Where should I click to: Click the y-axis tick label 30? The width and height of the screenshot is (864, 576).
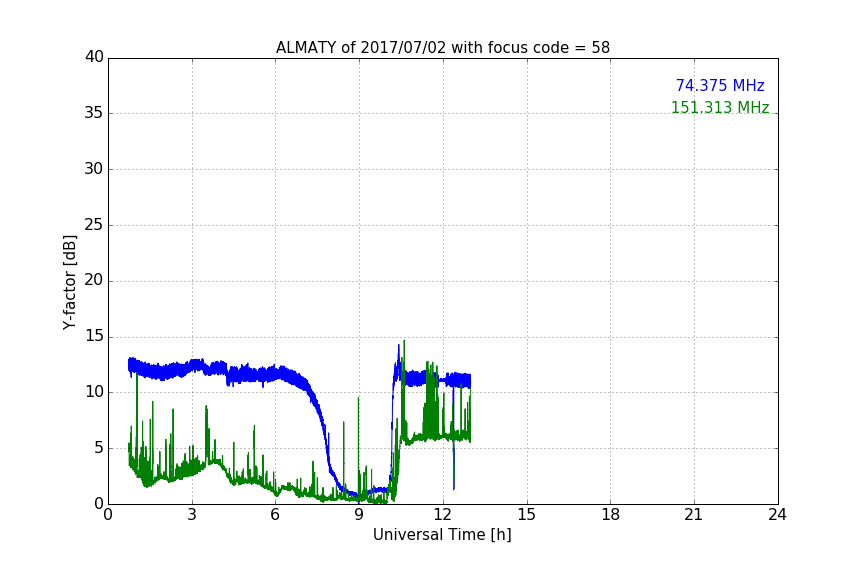[94, 169]
